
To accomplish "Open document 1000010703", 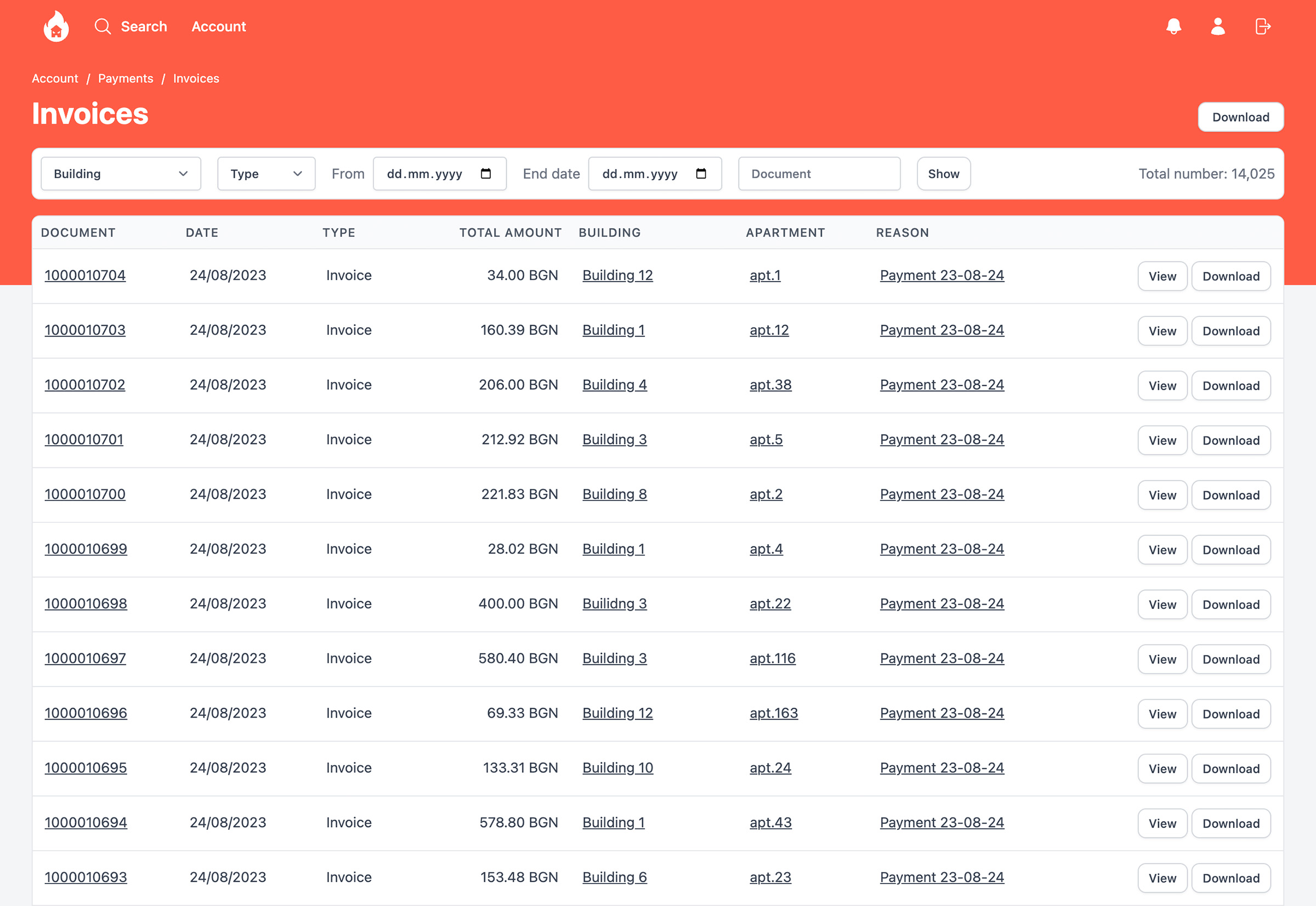I will tap(85, 330).
